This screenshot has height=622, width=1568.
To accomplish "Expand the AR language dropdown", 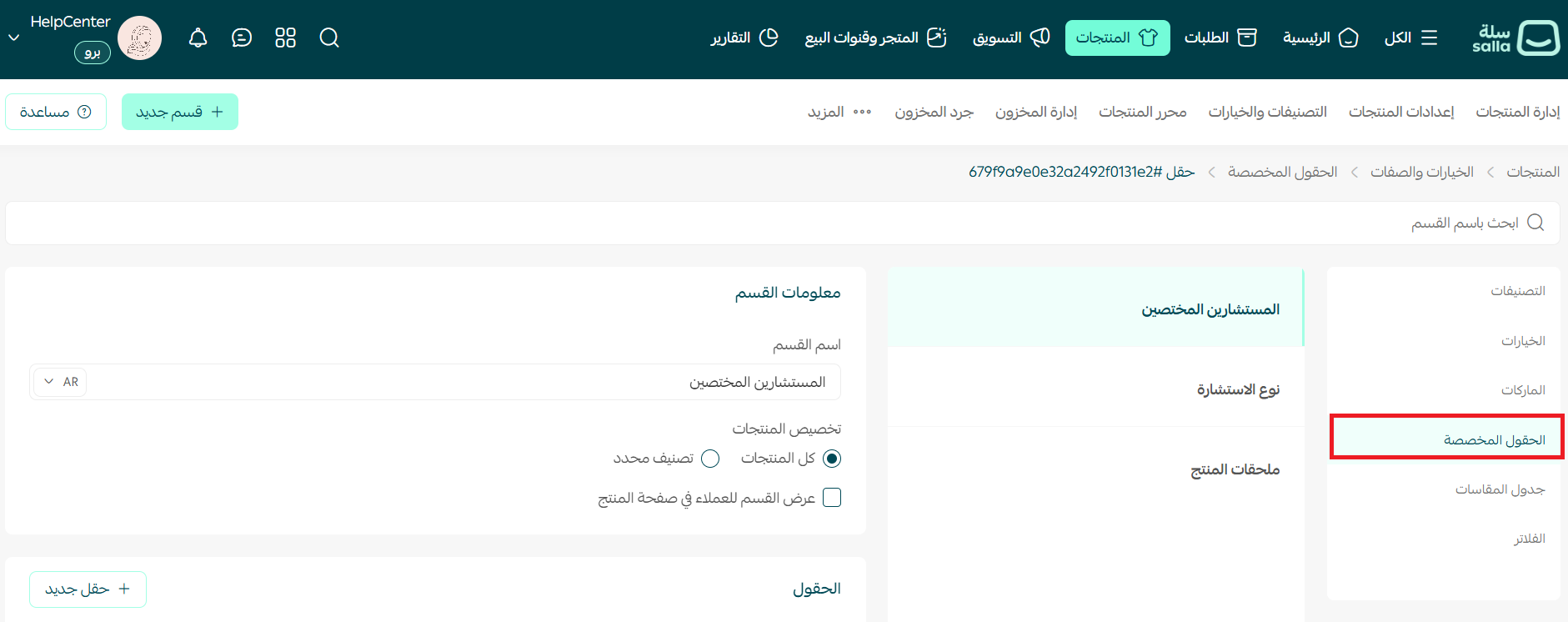I will [x=60, y=382].
